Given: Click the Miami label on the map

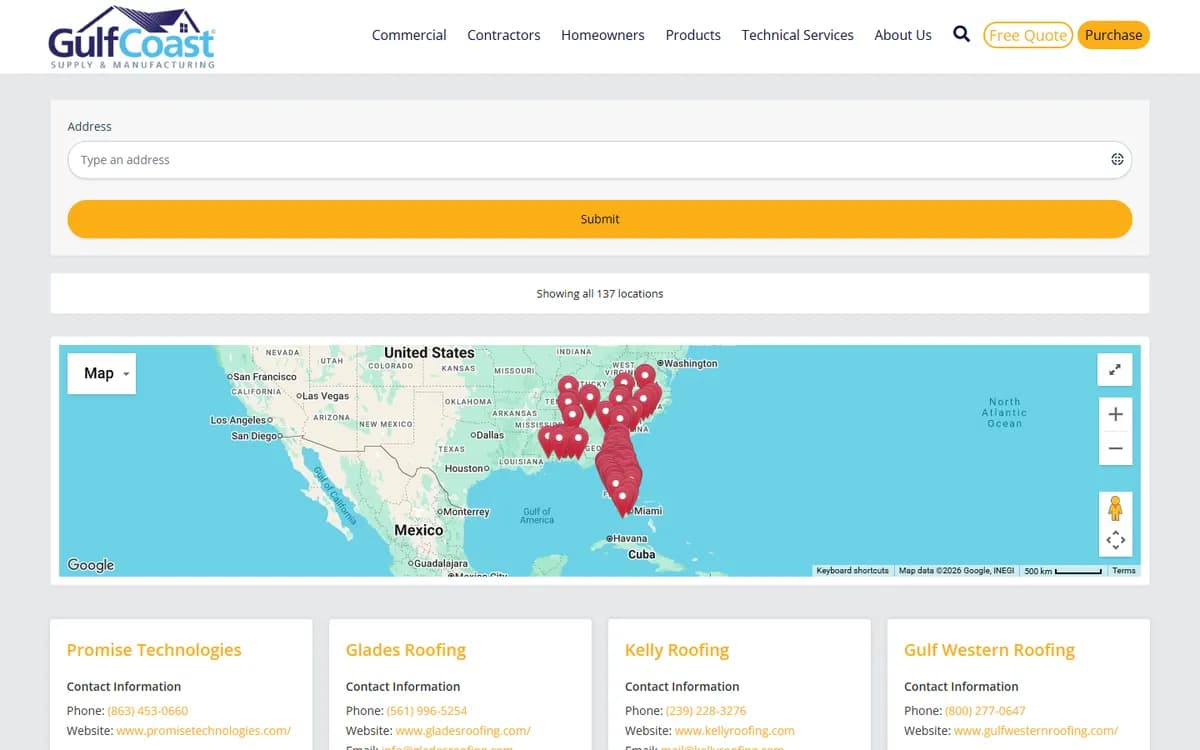Looking at the screenshot, I should [x=648, y=511].
